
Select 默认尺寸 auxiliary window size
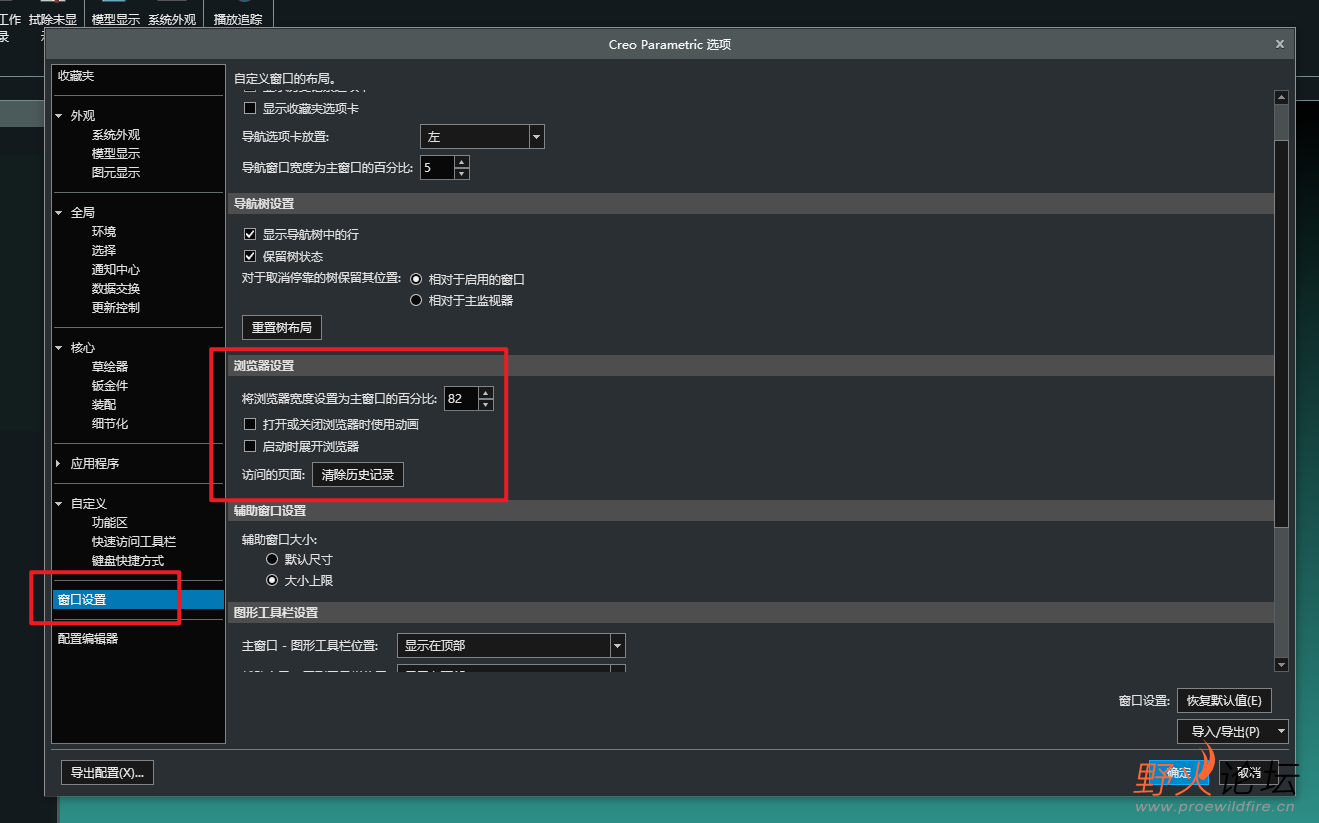(271, 560)
